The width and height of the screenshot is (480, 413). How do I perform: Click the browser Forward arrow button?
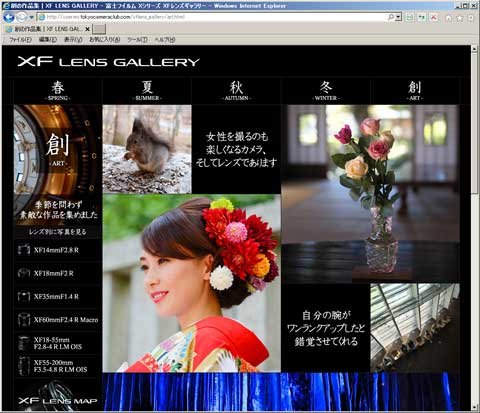point(22,17)
